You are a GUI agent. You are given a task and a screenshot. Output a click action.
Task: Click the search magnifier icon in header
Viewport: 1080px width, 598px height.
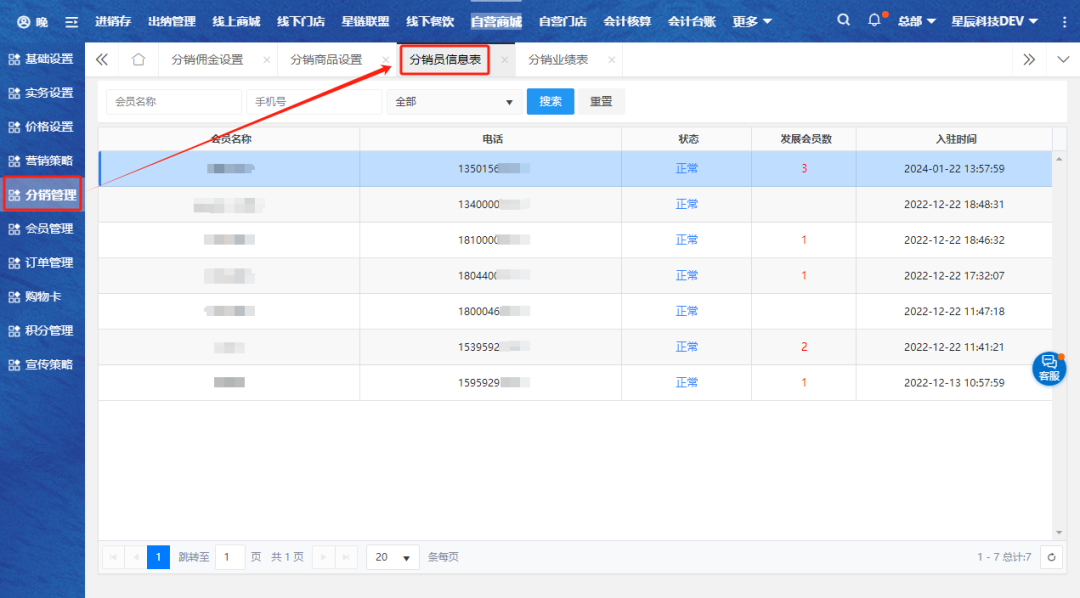coord(843,20)
